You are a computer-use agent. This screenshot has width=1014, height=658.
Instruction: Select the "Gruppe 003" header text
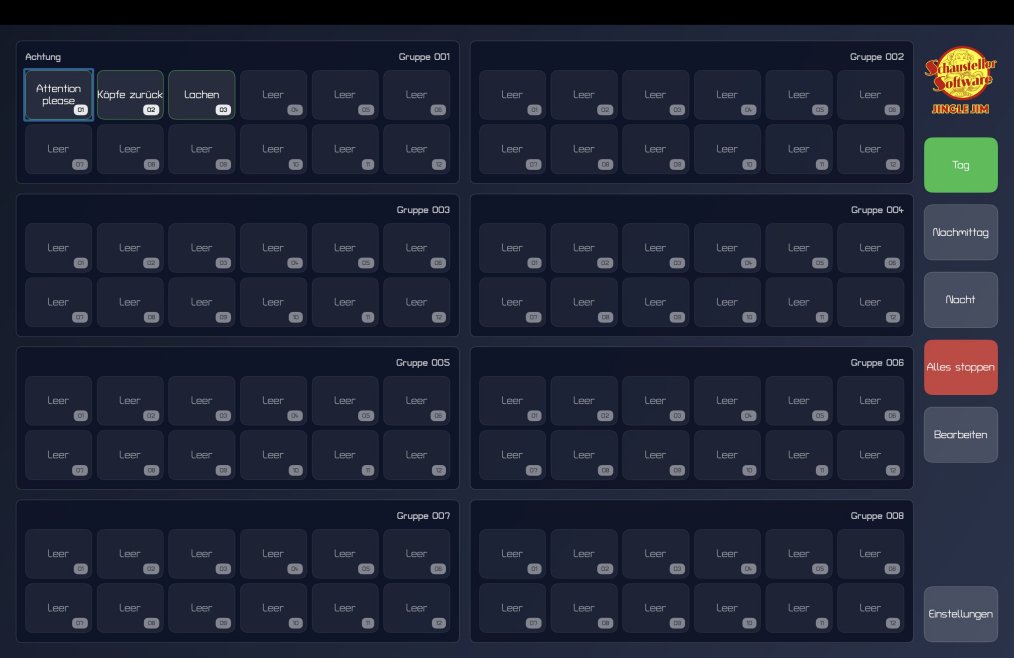point(423,210)
